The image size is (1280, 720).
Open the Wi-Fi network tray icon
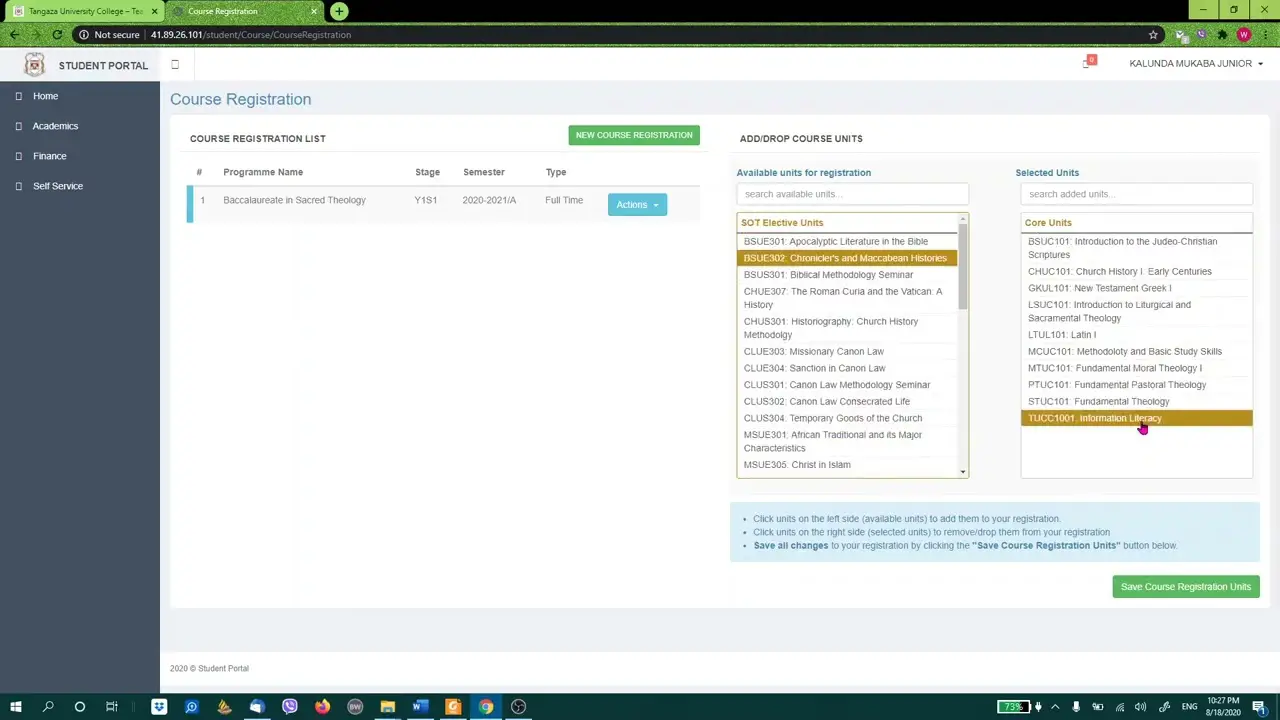pyautogui.click(x=1119, y=707)
